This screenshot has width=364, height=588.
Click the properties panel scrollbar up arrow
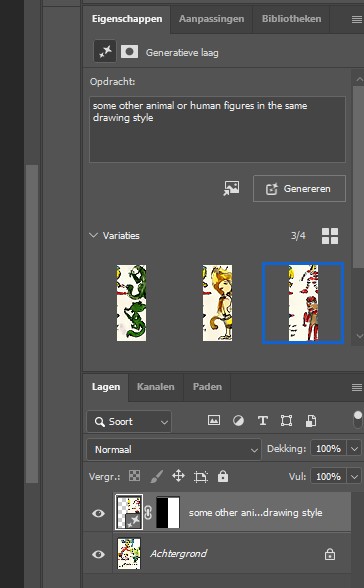coord(359,79)
